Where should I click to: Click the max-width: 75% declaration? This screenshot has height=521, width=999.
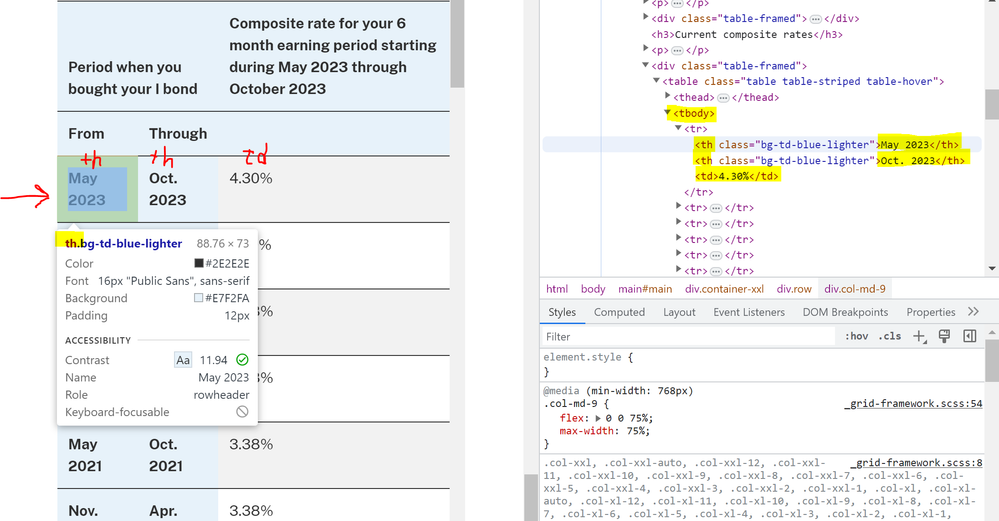pyautogui.click(x=605, y=431)
